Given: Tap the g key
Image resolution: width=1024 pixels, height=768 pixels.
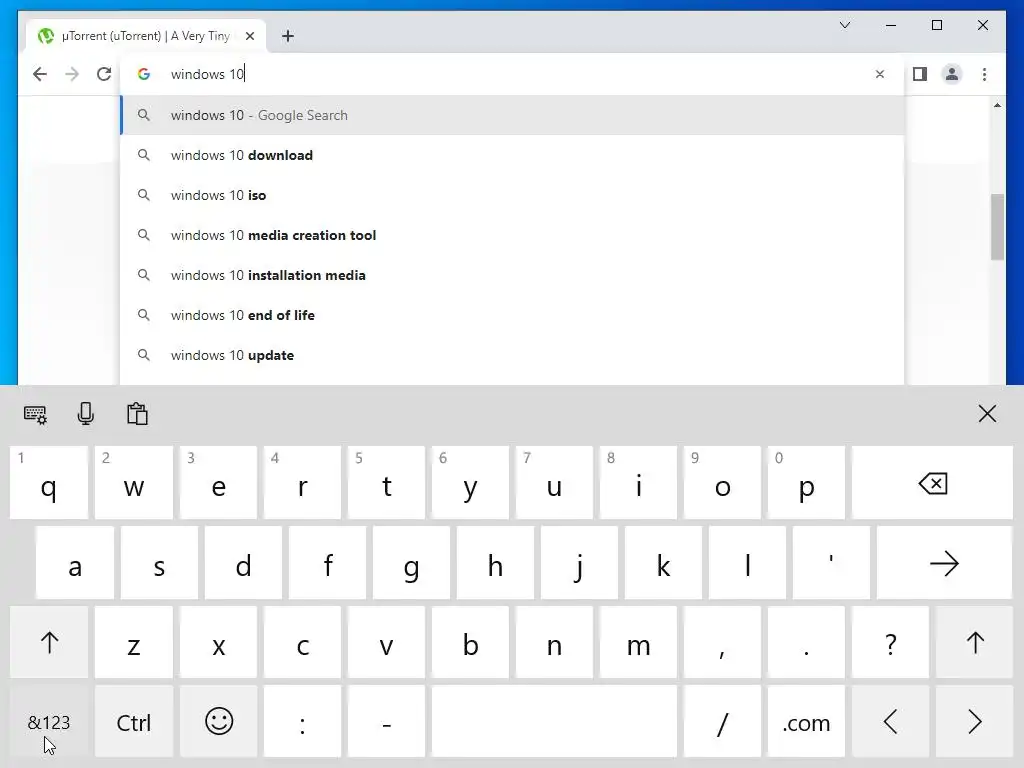Looking at the screenshot, I should pos(411,563).
